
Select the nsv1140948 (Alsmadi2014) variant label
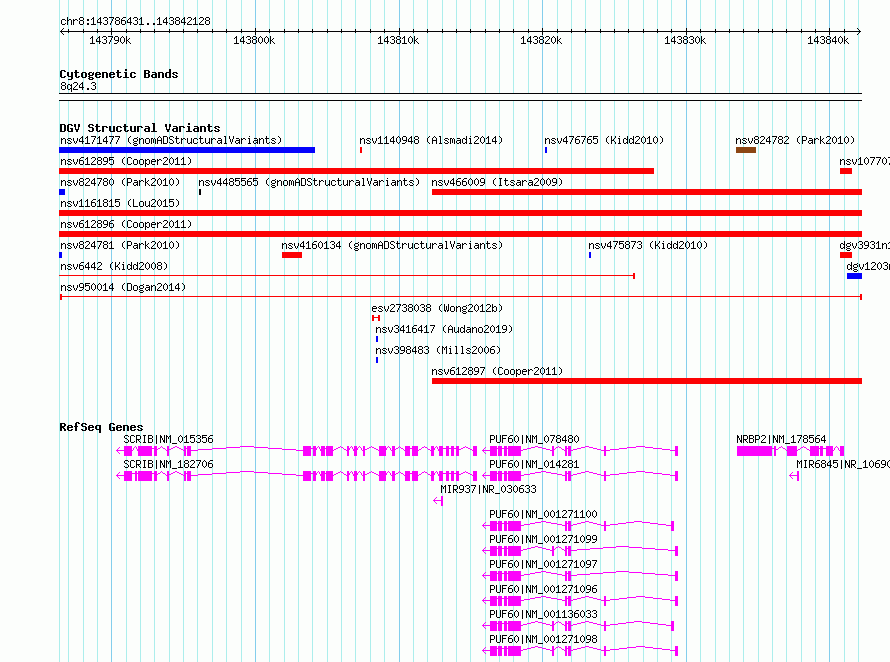[431, 140]
